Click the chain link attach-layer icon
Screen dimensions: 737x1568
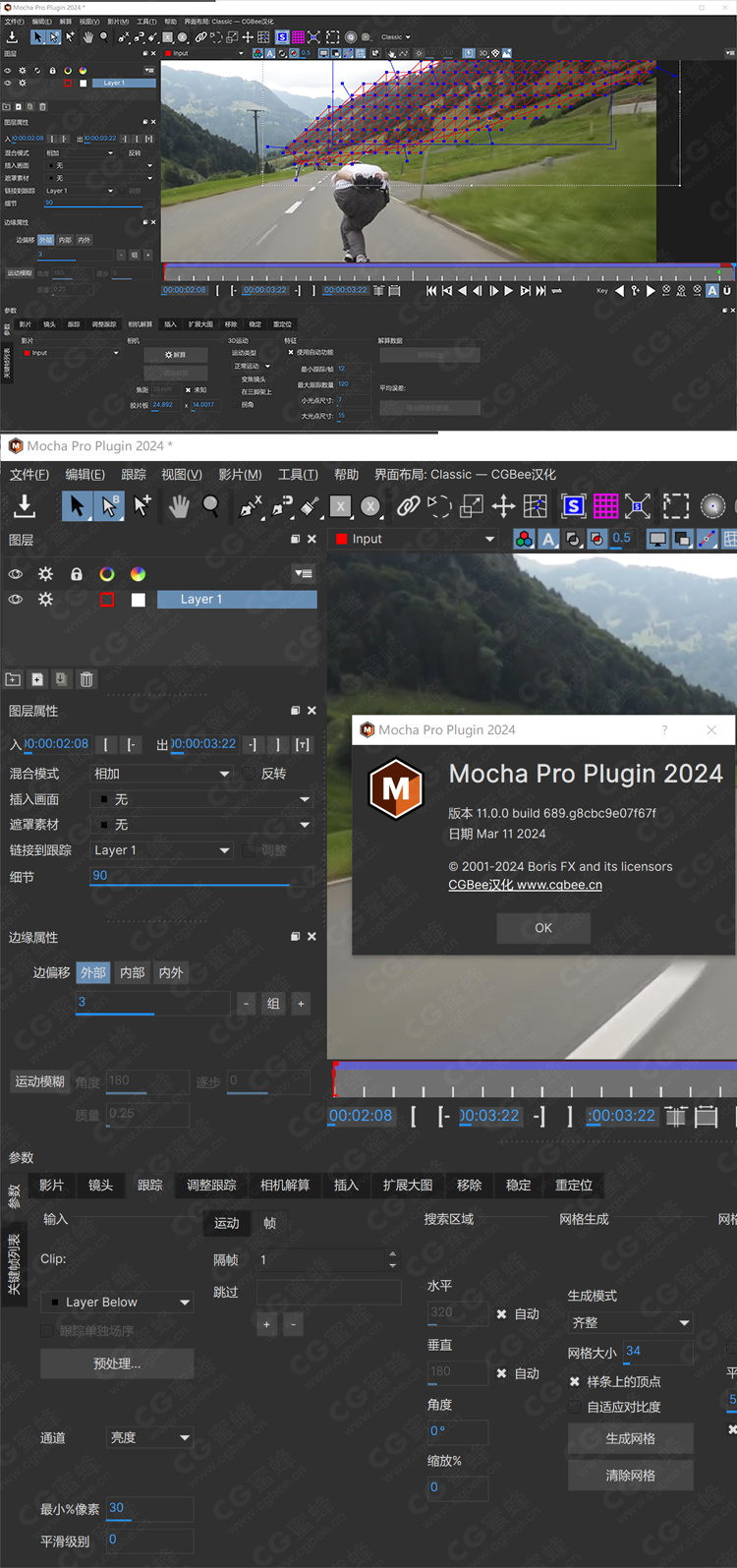[x=408, y=506]
